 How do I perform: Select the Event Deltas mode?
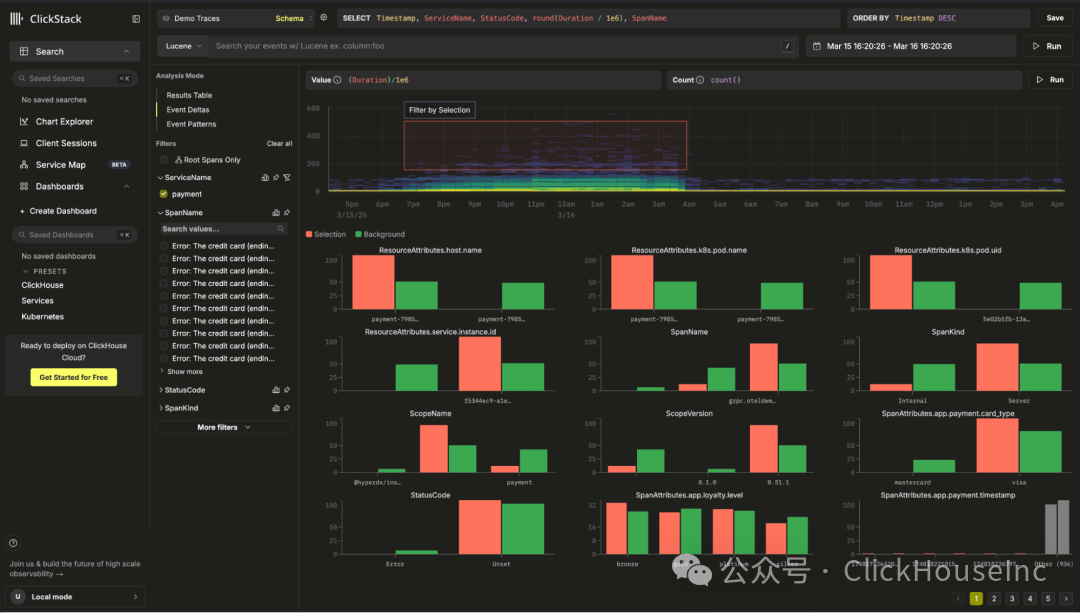point(188,110)
